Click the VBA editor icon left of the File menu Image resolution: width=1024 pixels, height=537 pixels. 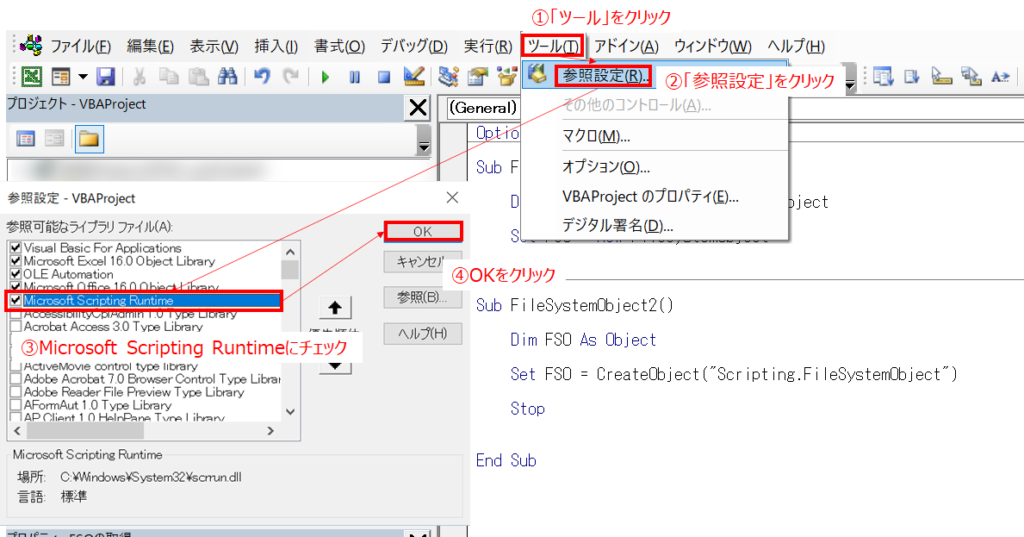[31, 46]
